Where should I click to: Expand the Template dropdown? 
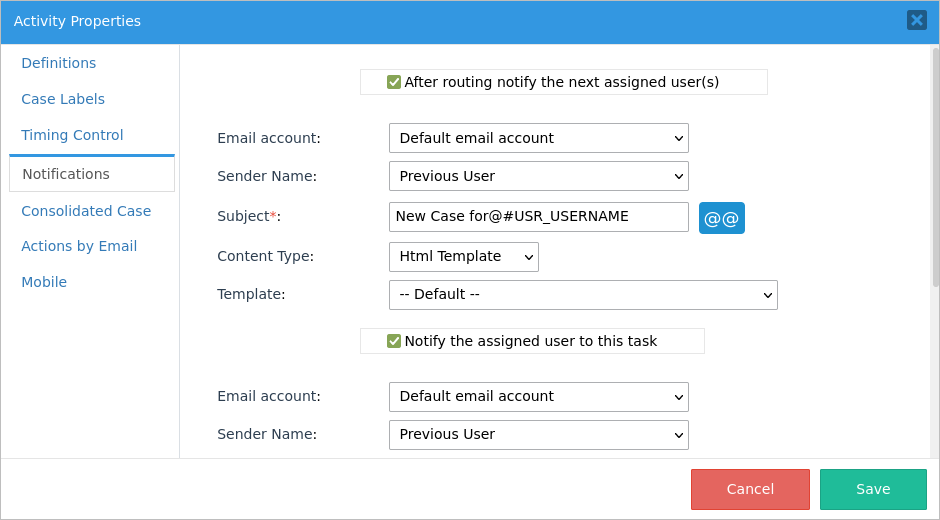(582, 295)
